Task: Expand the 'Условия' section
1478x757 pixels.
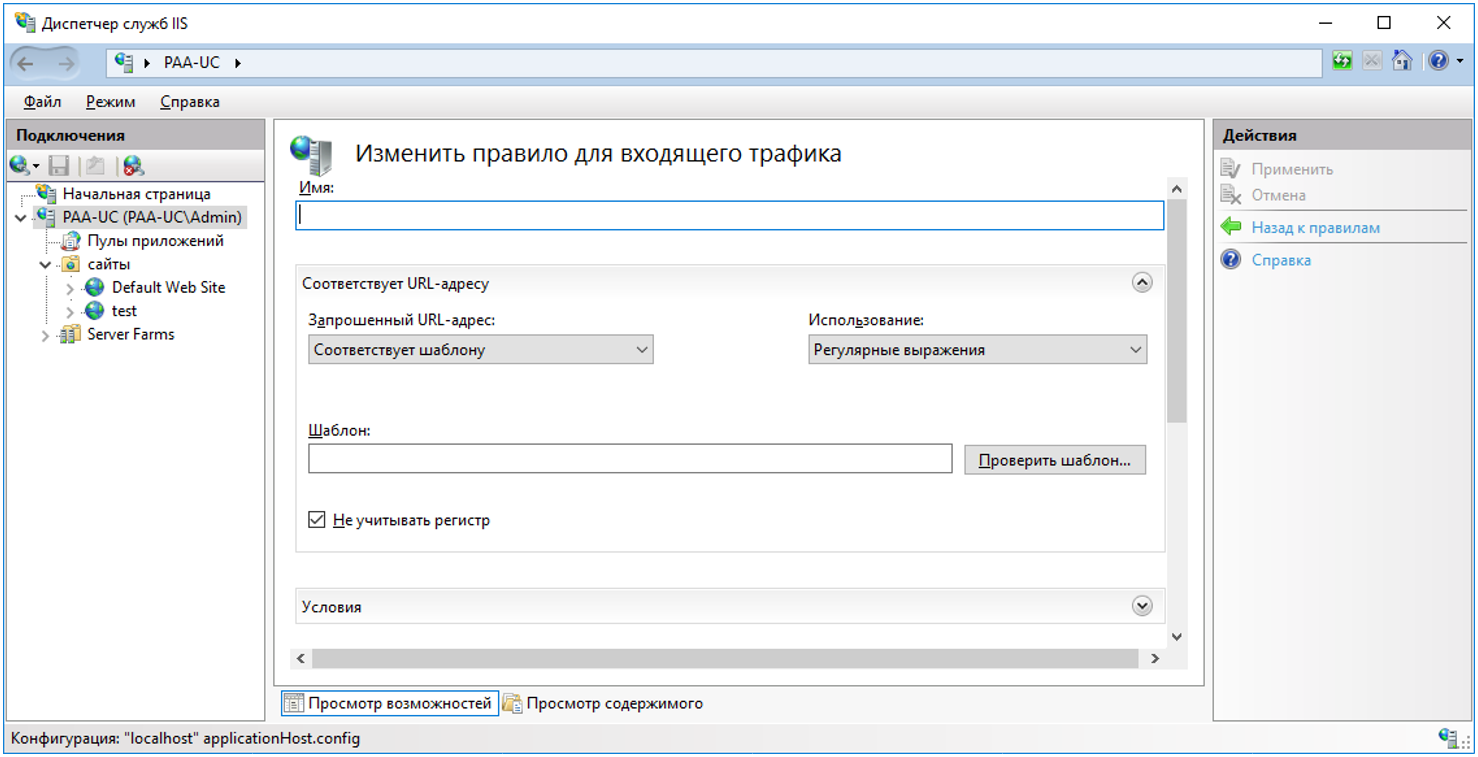Action: coord(1142,606)
